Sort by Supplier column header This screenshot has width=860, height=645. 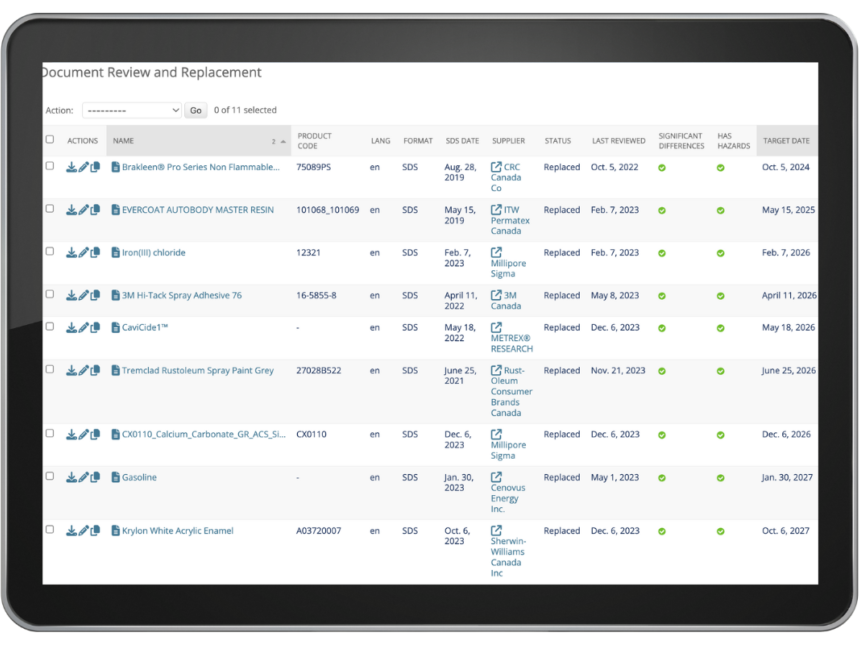(508, 141)
